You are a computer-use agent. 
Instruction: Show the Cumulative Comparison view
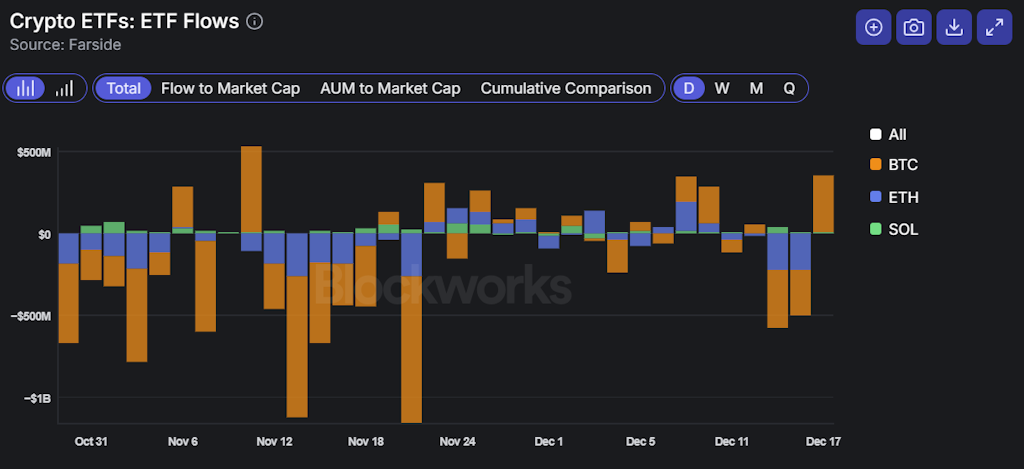566,88
